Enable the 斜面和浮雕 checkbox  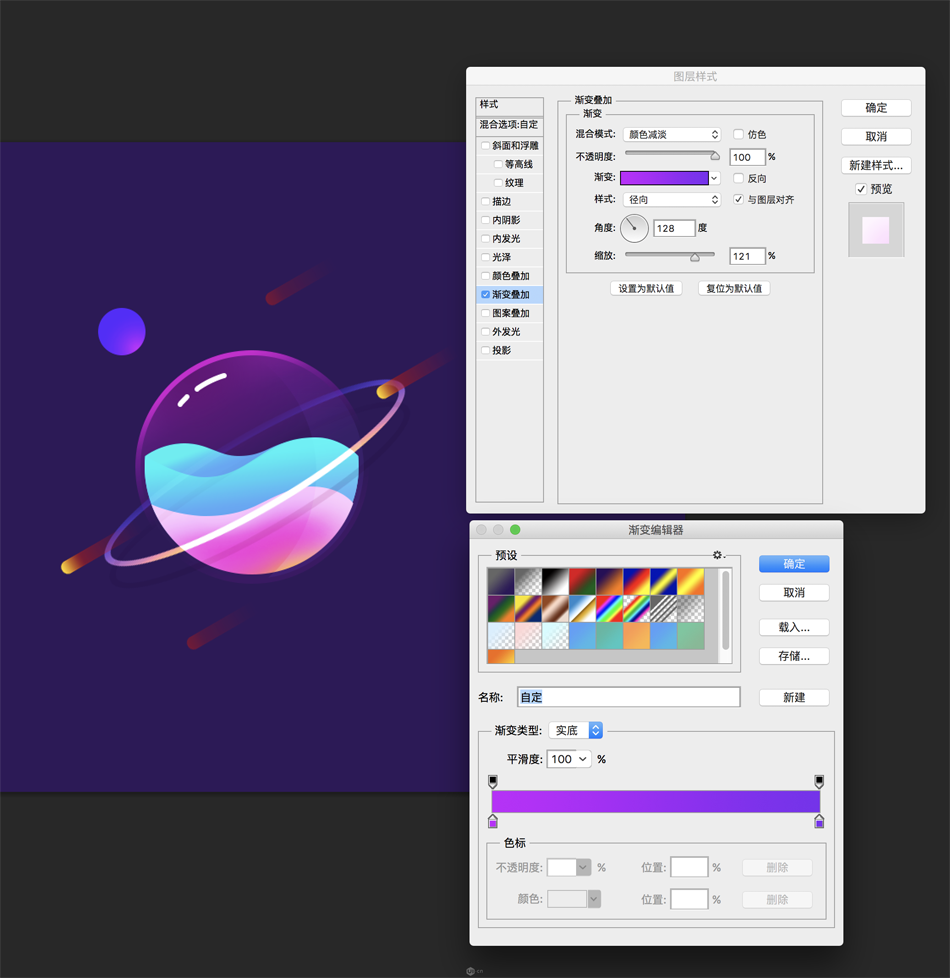tap(485, 145)
